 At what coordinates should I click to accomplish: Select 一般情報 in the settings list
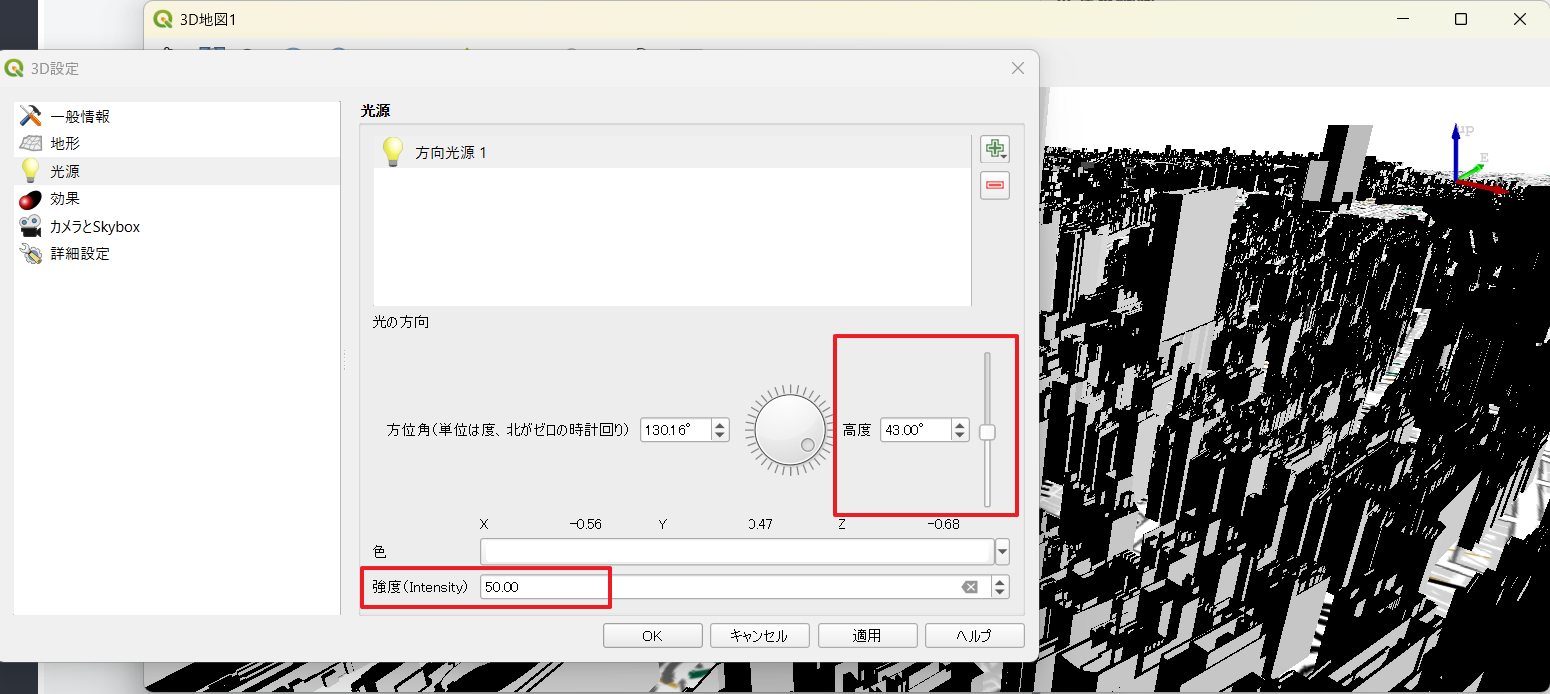click(x=177, y=116)
